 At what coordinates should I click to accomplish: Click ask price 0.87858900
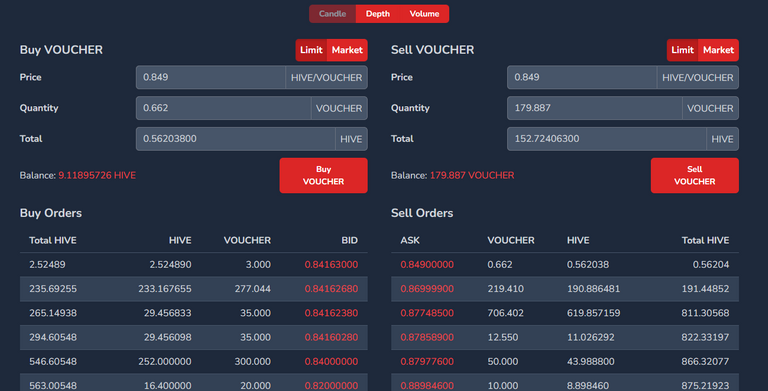pos(427,337)
